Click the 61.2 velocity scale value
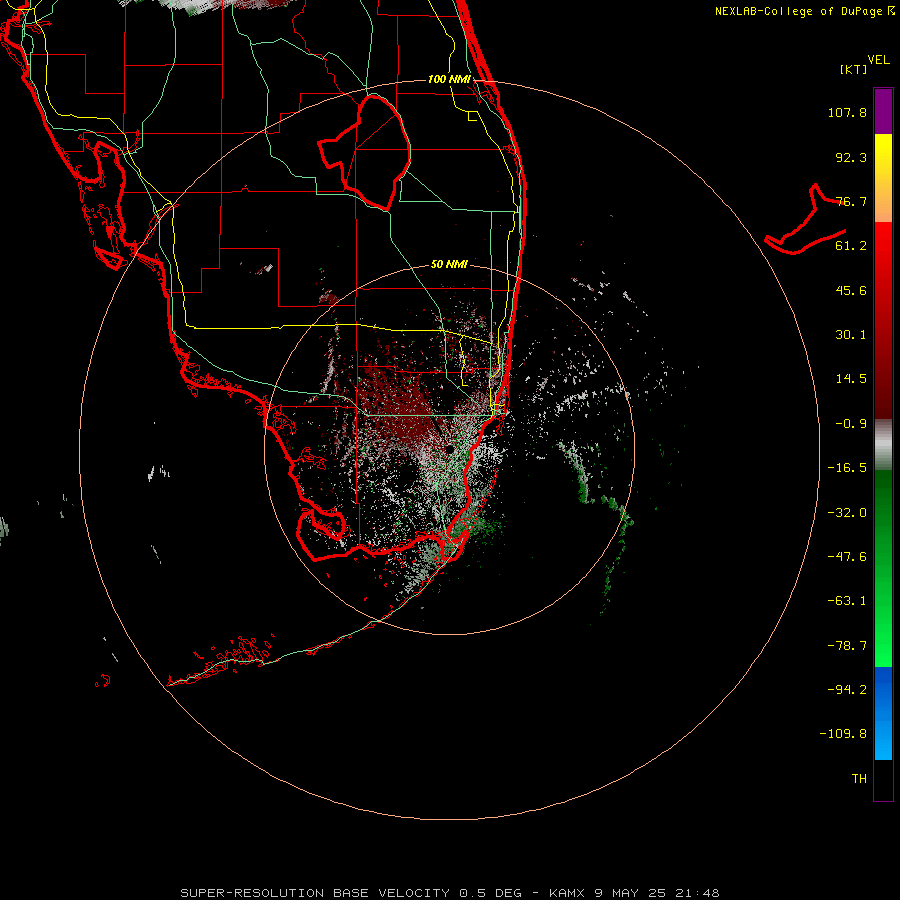This screenshot has width=900, height=900. tap(851, 246)
